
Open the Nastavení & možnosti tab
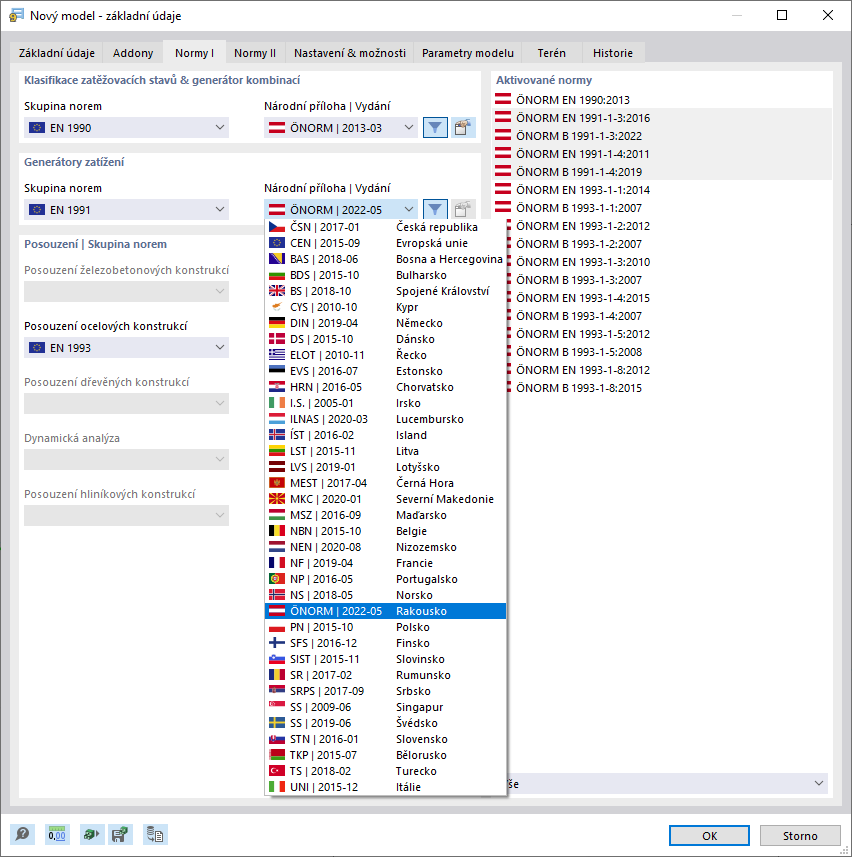[350, 53]
